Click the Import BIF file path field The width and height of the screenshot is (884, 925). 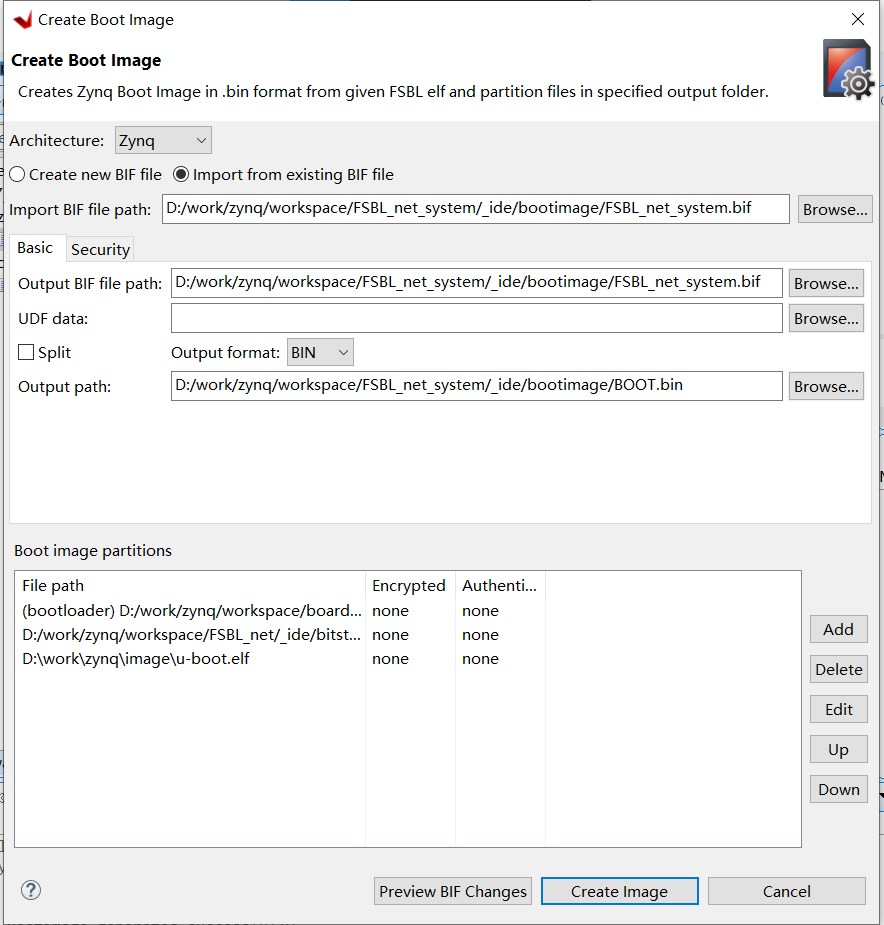[476, 209]
